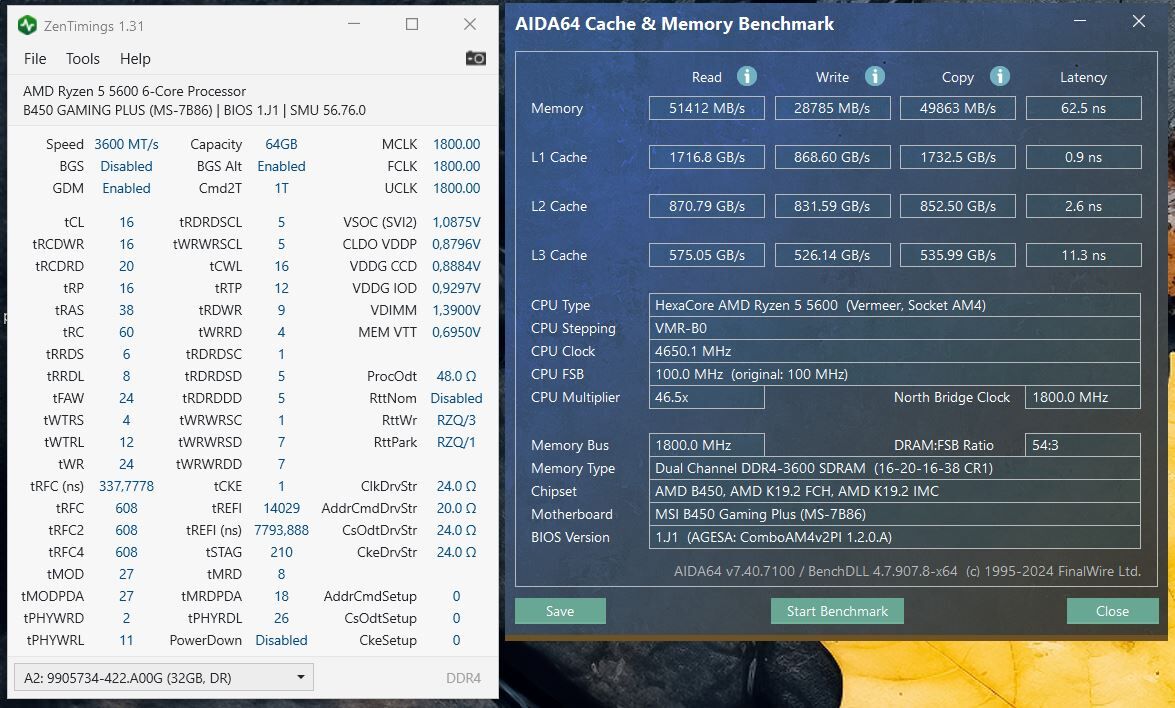
Task: Click the Motherboard MSI B450 Gaming Plus field
Action: click(895, 515)
